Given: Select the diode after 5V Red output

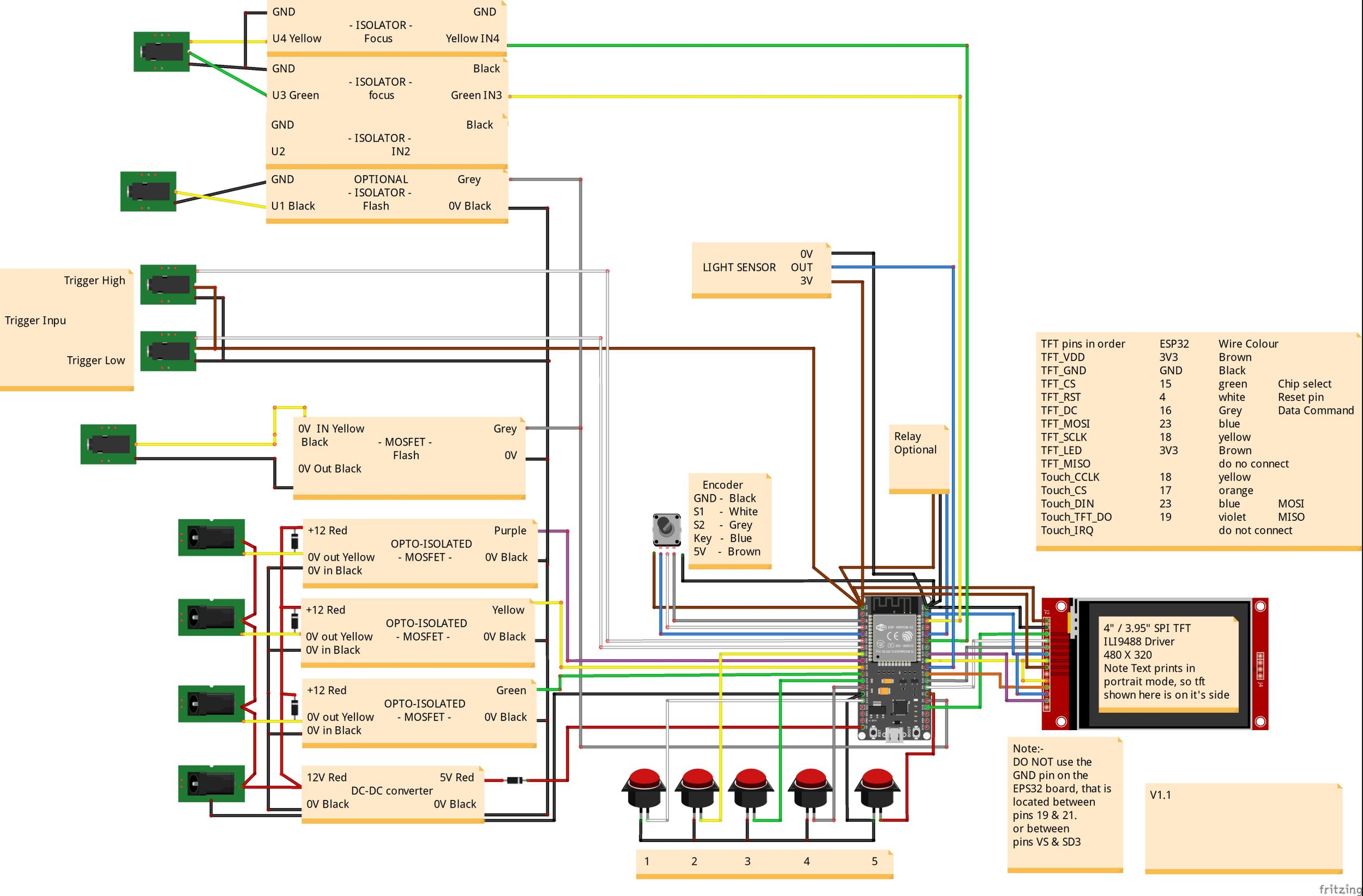Looking at the screenshot, I should [x=514, y=780].
